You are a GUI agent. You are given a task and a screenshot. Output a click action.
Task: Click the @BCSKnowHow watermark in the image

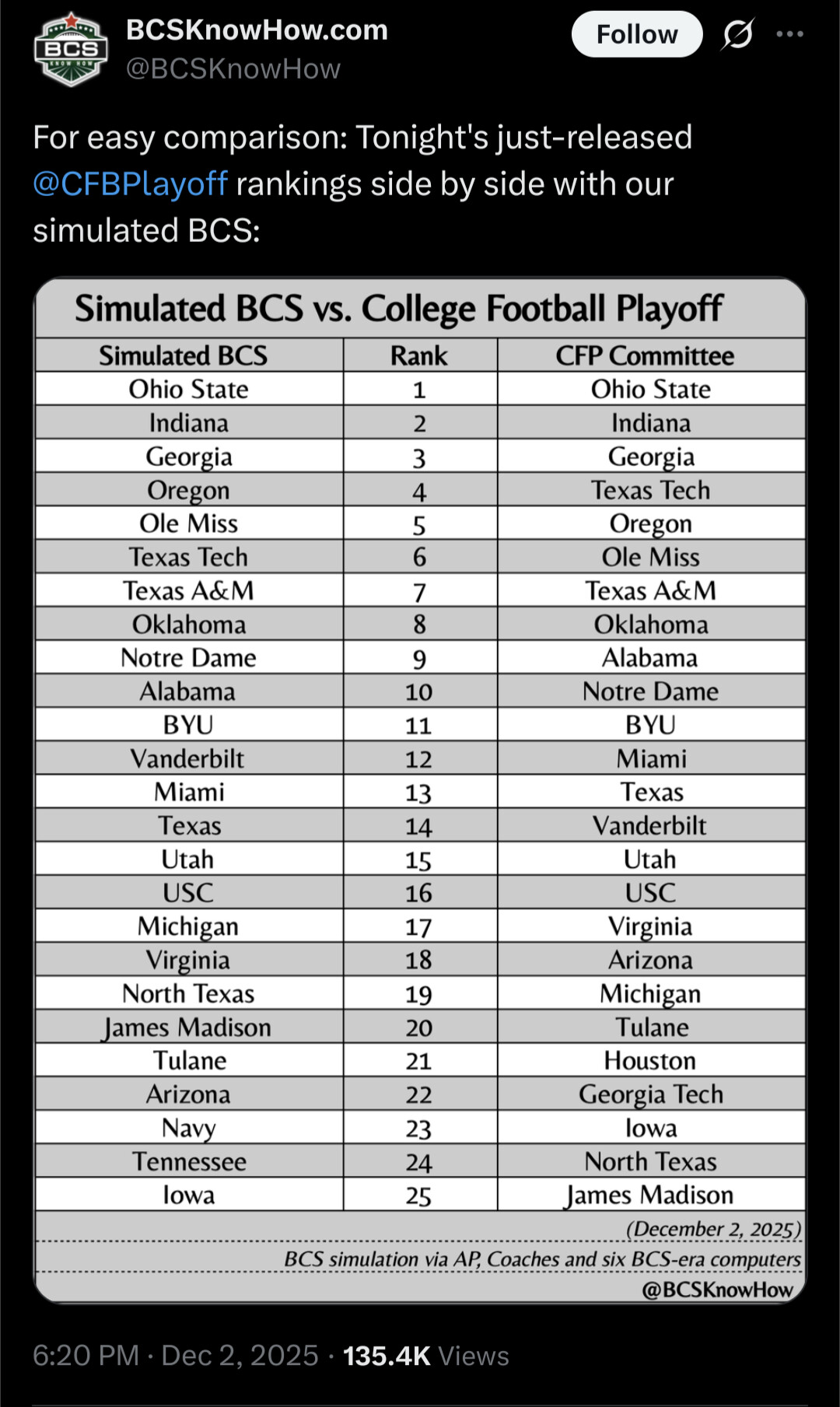pos(717,1290)
